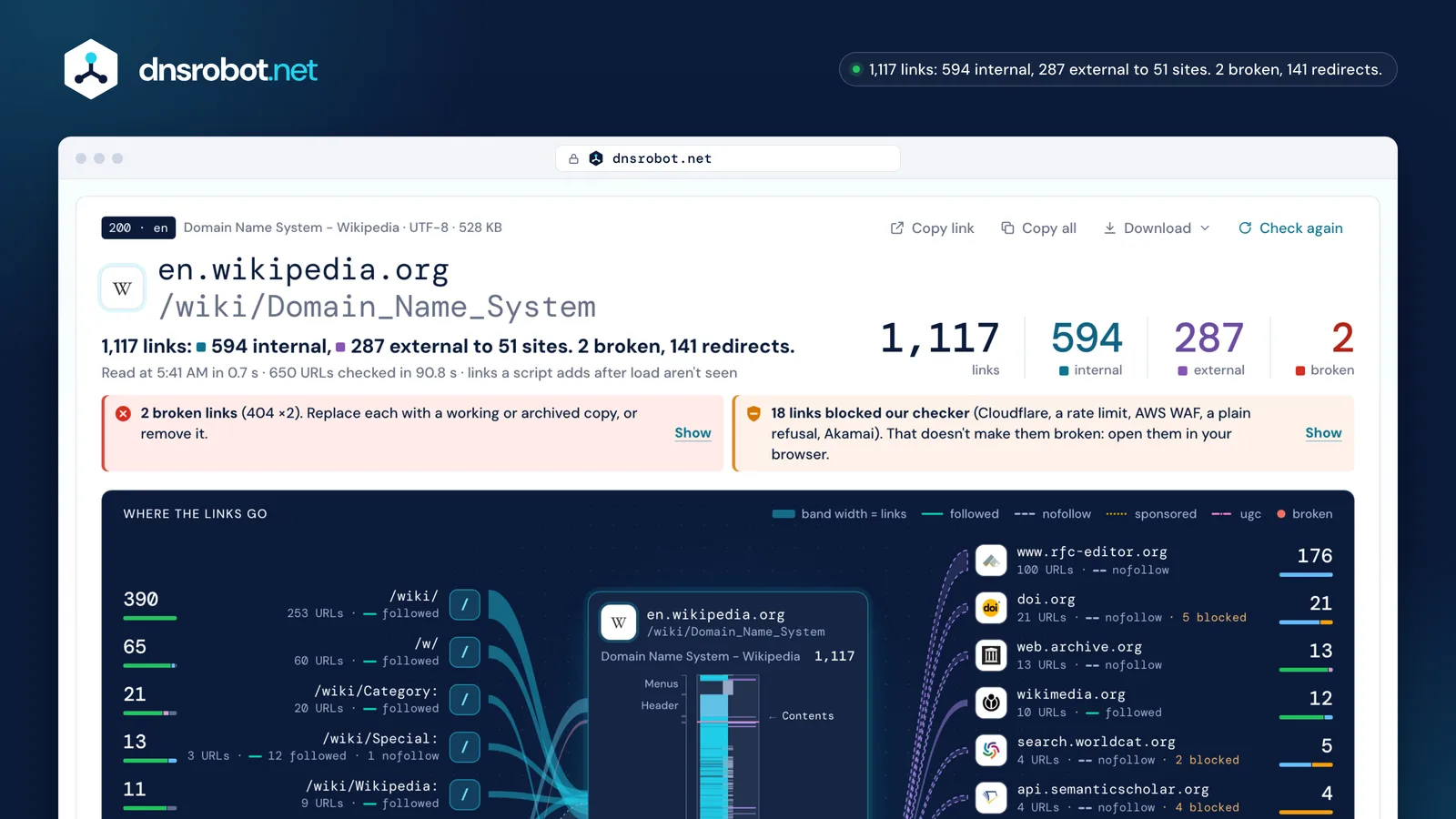Click the 176 count for rfc-editor
The image size is (1456, 819).
[x=1314, y=556]
